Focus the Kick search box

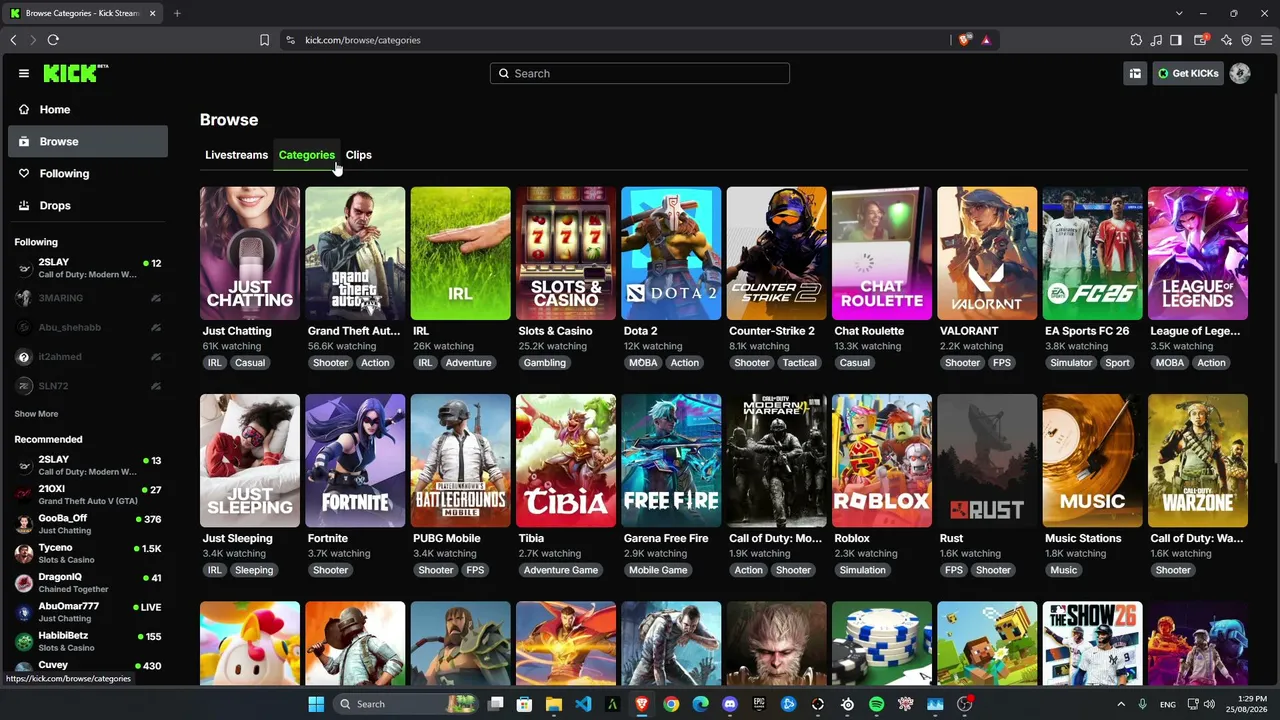(x=640, y=73)
